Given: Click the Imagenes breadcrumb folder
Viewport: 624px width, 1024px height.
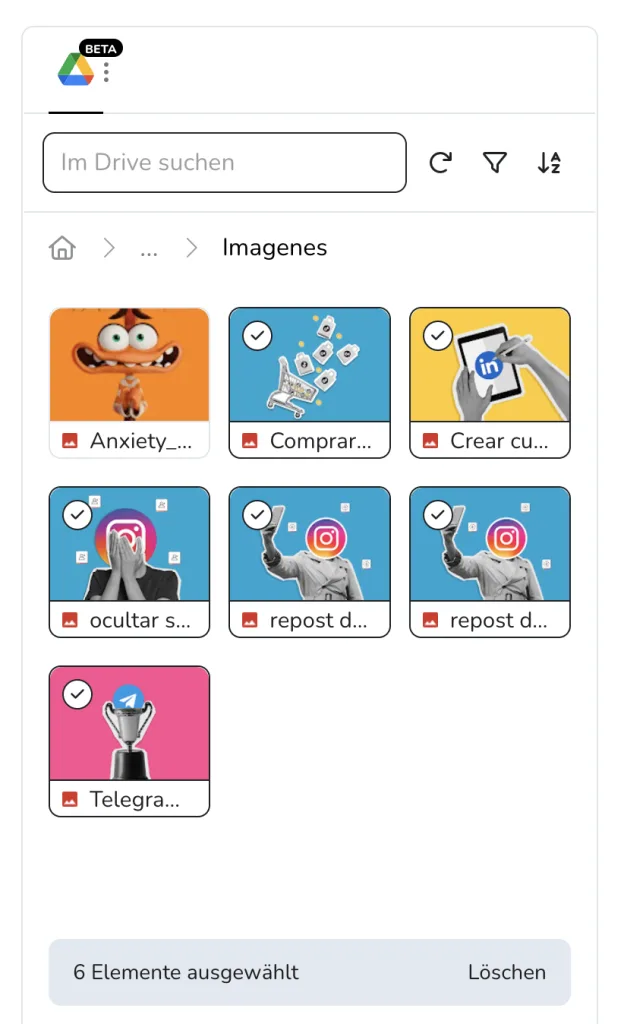Looking at the screenshot, I should point(274,248).
